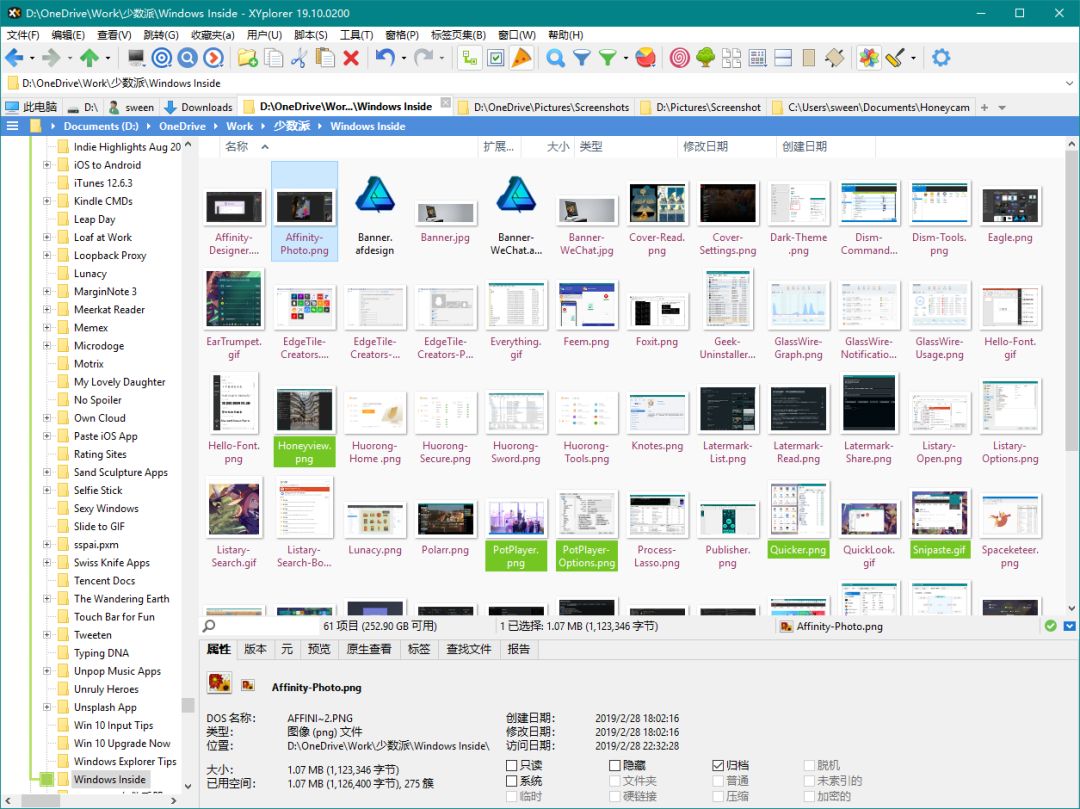Click the Cut scissors icon

tap(299, 58)
